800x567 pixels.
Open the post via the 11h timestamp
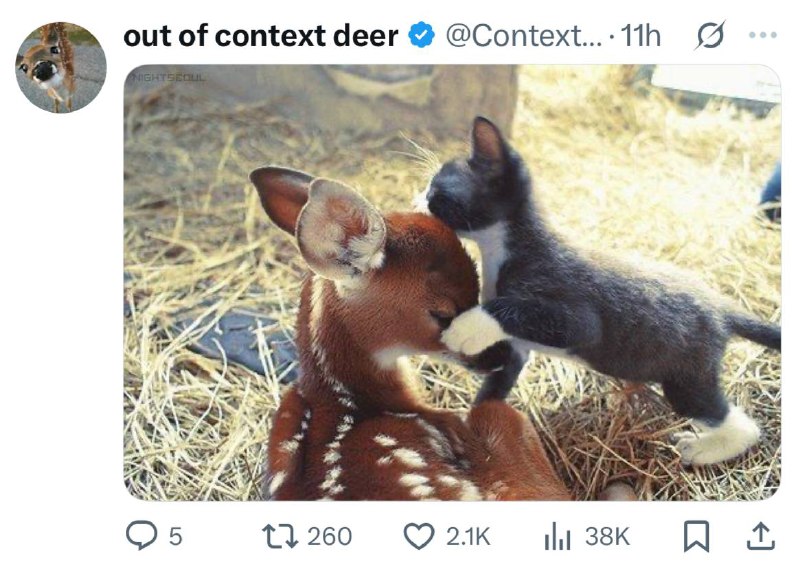point(640,36)
